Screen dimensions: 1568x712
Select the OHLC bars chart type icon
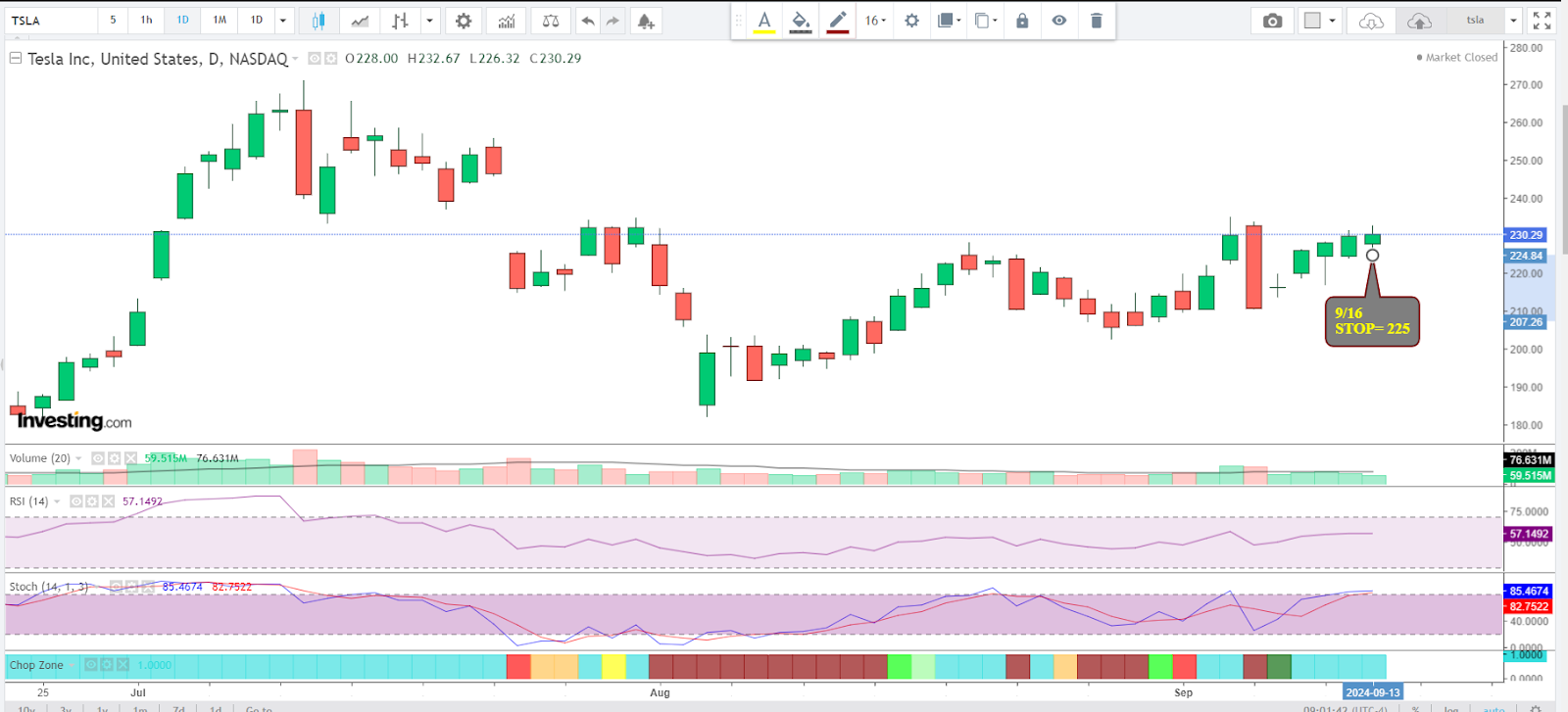[400, 21]
